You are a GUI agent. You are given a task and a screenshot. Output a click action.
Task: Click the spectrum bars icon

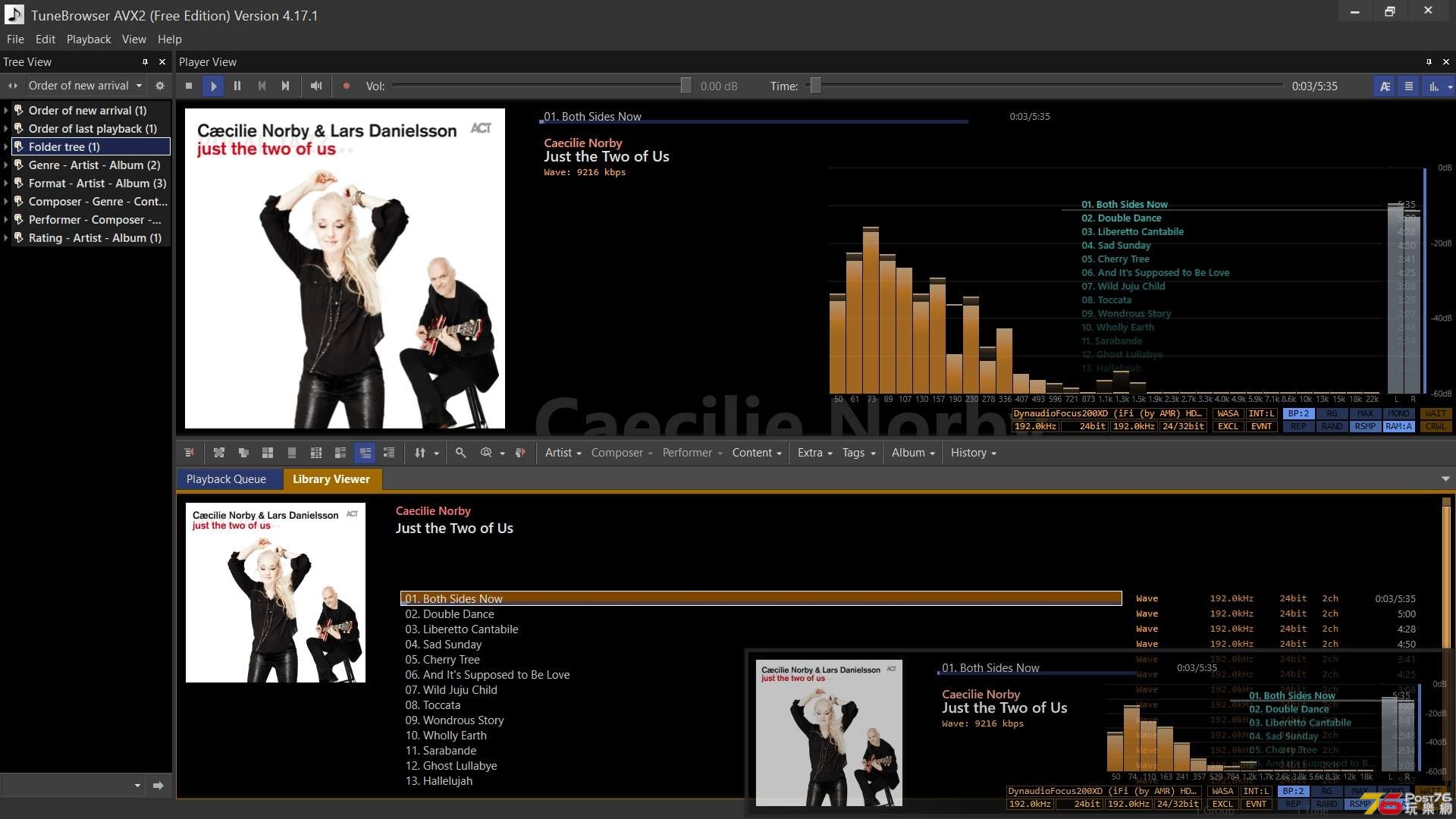pos(1434,86)
